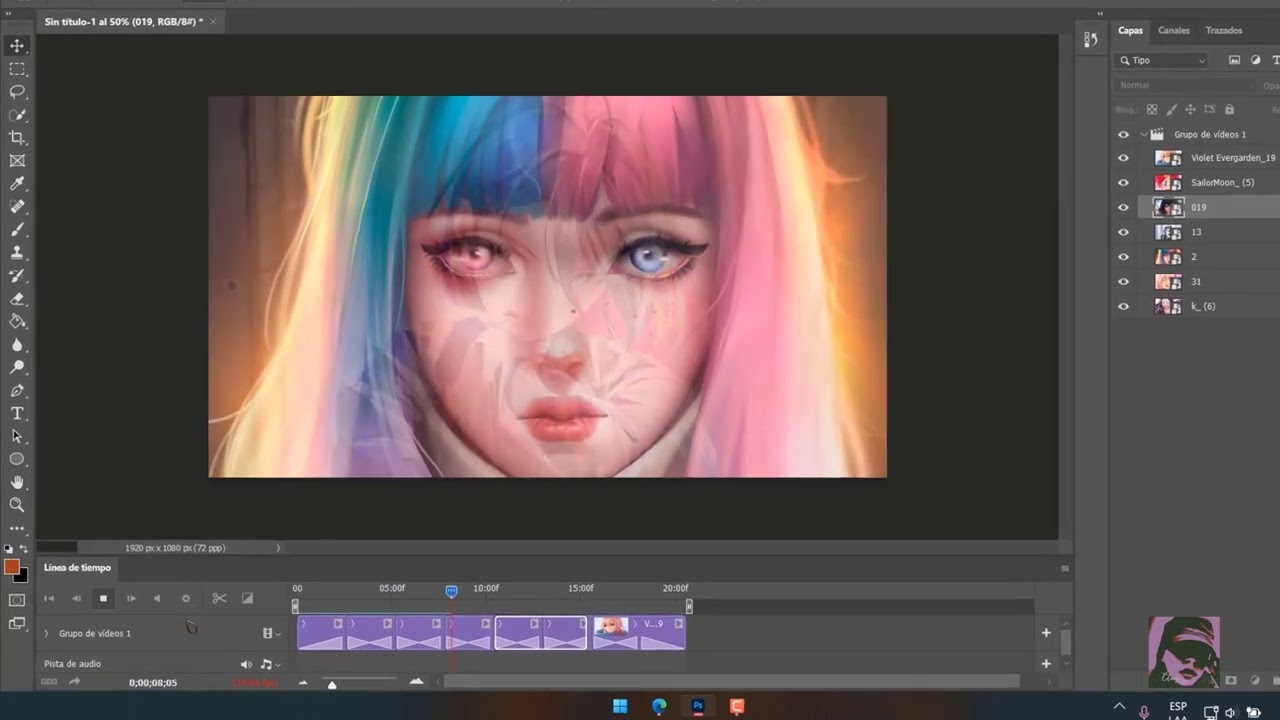Screen dimensions: 1280x720
Task: Toggle visibility of layer 31
Action: coord(1123,282)
